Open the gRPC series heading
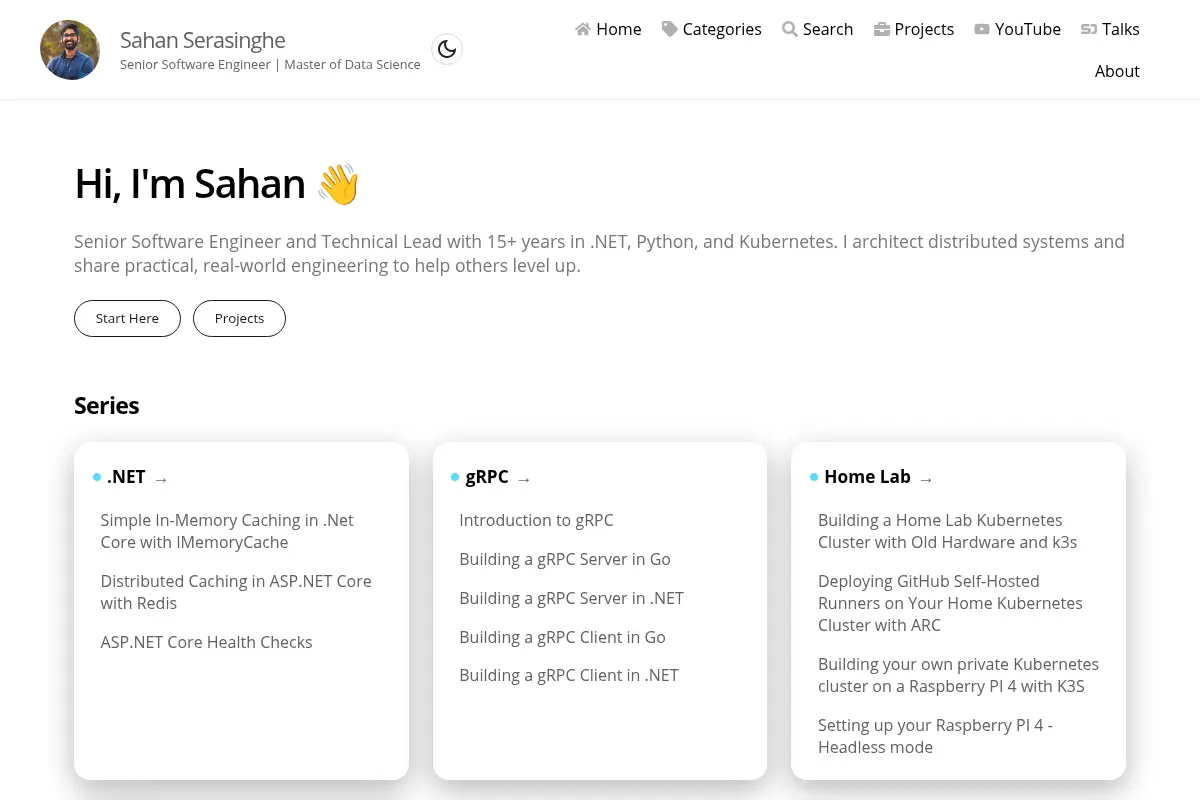The width and height of the screenshot is (1200, 800). tap(487, 477)
